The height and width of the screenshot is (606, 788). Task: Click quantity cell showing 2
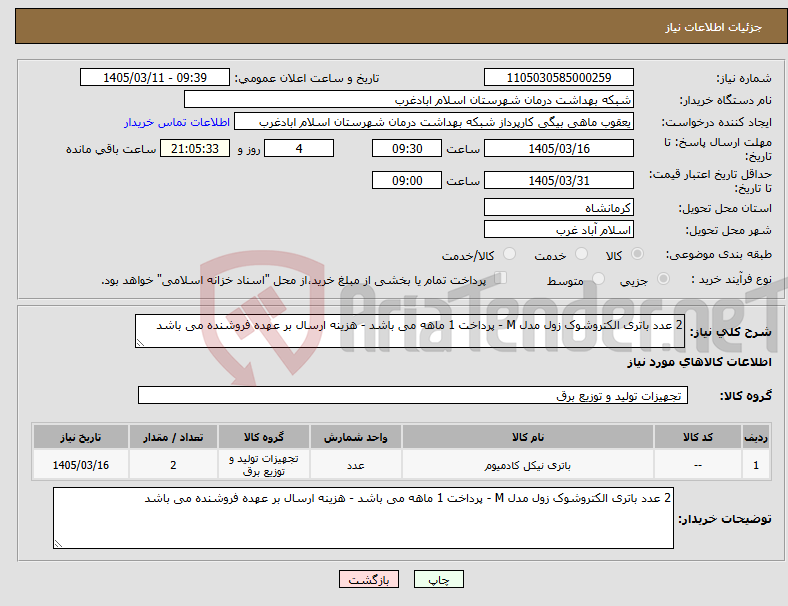tap(173, 465)
